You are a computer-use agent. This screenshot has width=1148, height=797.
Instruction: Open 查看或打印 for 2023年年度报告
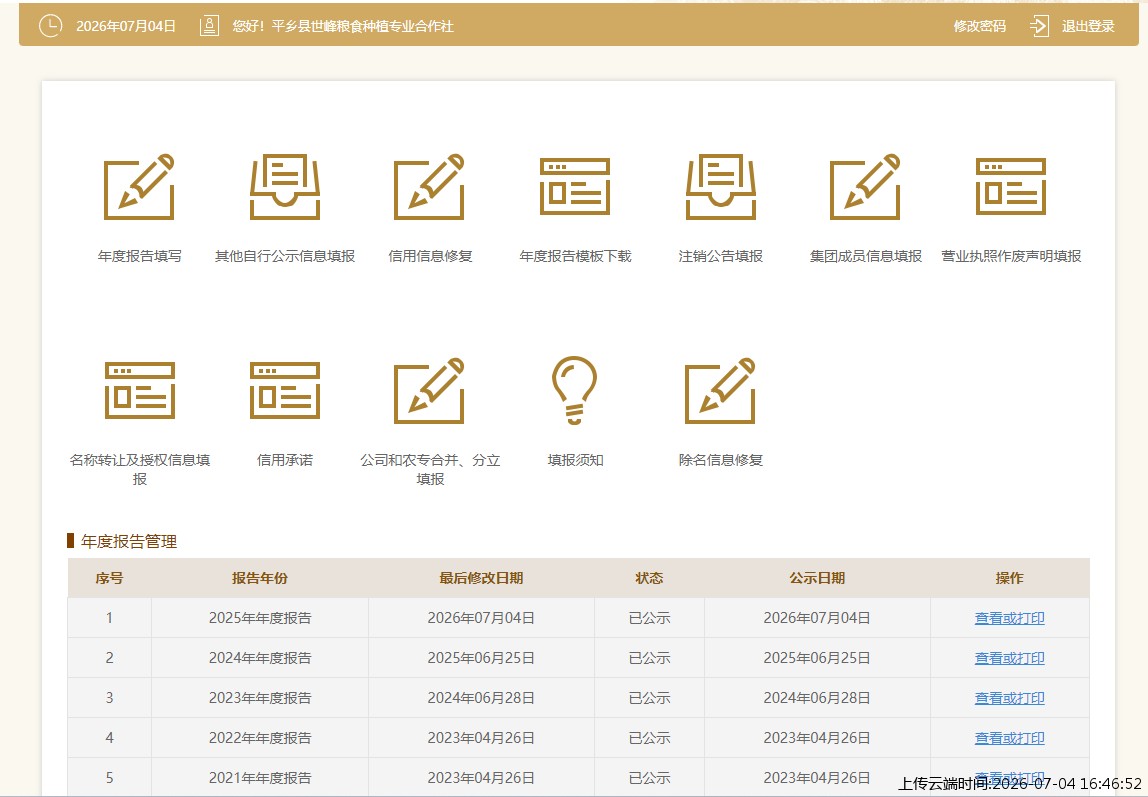click(1009, 698)
